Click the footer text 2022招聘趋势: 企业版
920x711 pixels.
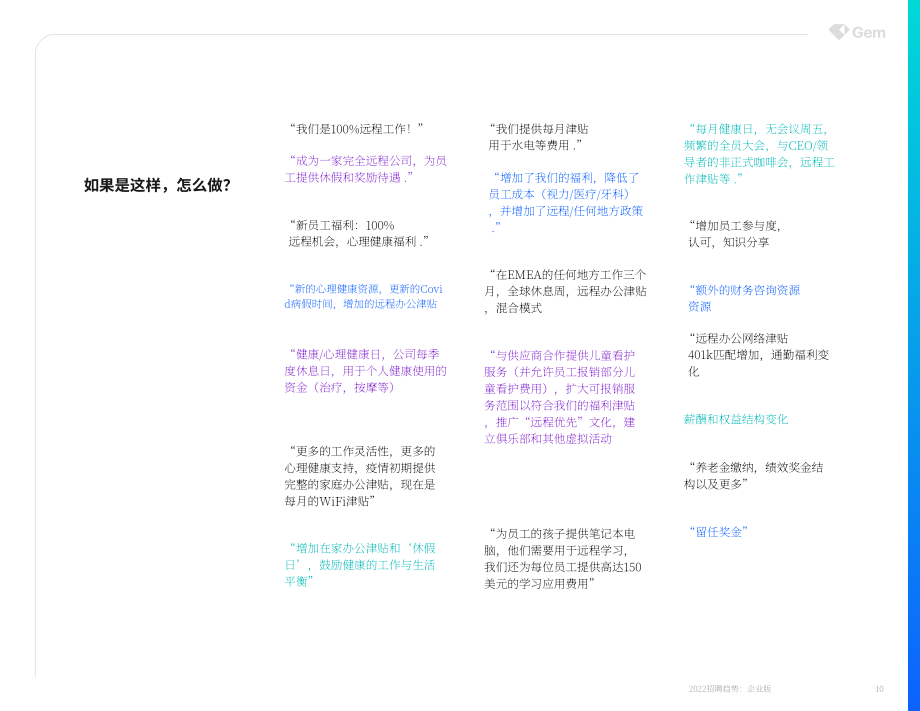pyautogui.click(x=730, y=689)
